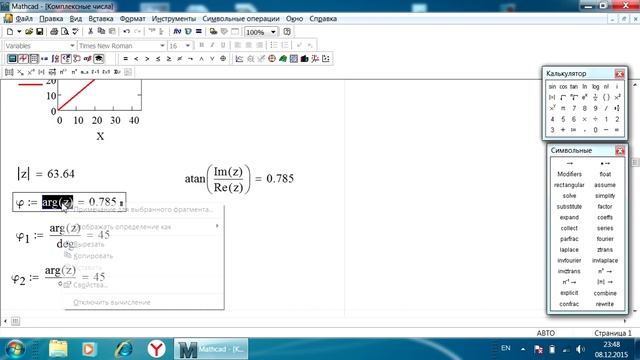
Task: Open the zoom 100% dropdown
Action: coord(273,32)
